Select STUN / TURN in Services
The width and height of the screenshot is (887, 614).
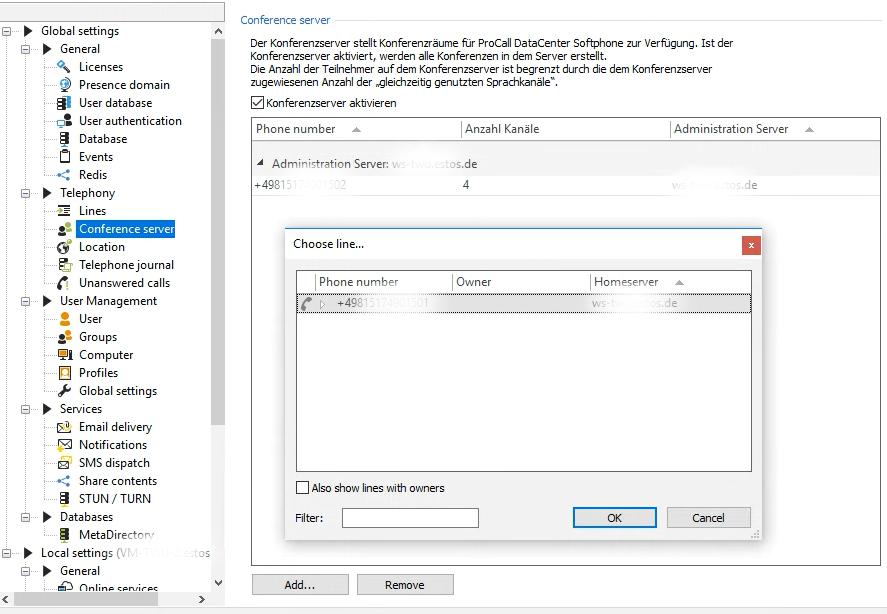115,499
